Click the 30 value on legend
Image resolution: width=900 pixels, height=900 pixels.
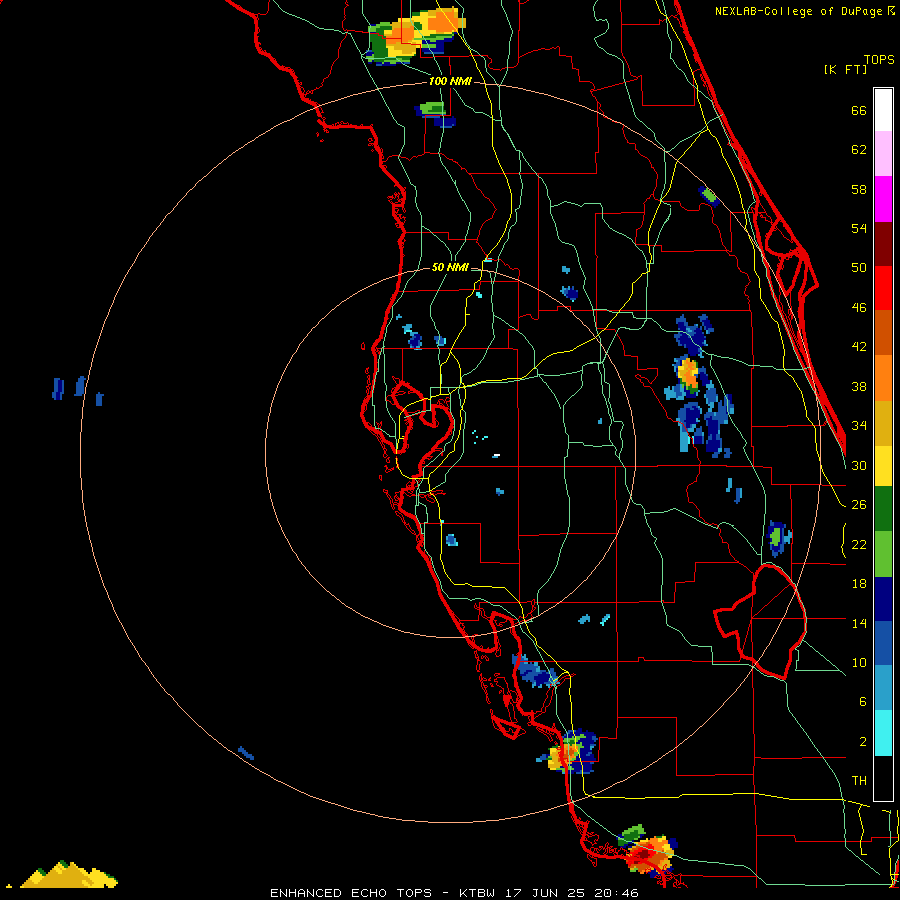coord(859,465)
